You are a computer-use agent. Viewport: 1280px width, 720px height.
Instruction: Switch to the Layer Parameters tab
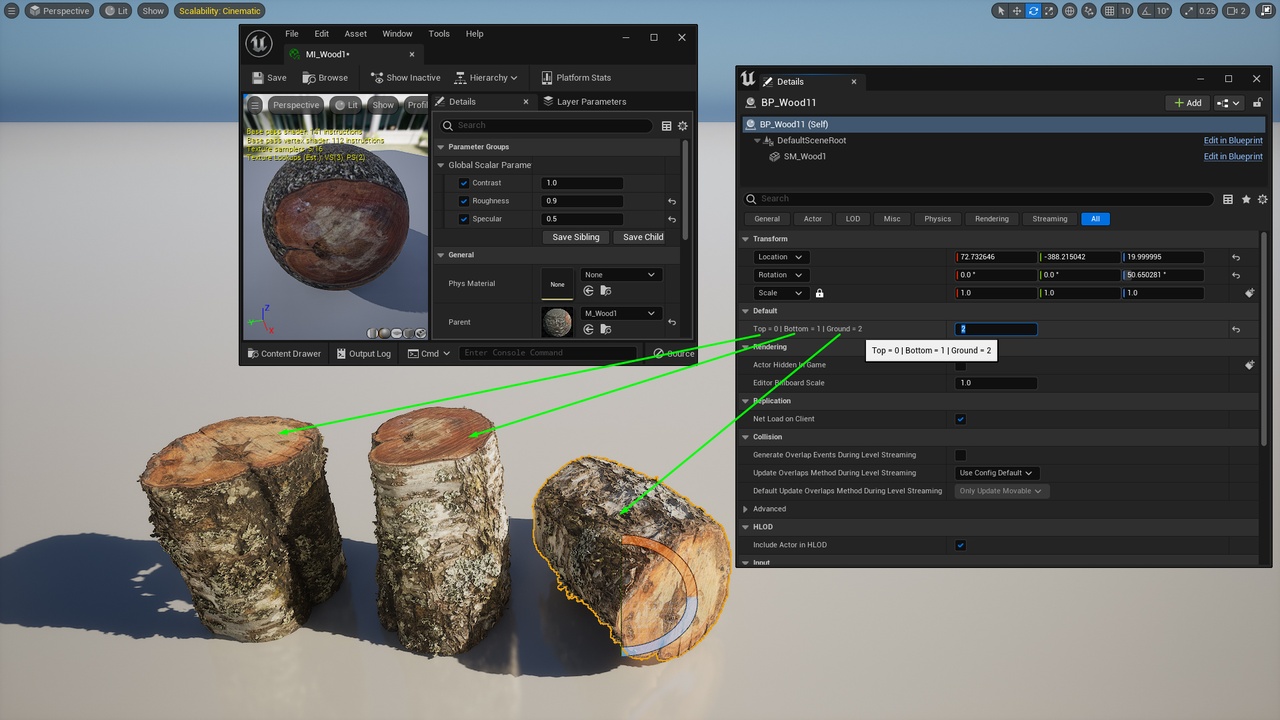coord(590,102)
